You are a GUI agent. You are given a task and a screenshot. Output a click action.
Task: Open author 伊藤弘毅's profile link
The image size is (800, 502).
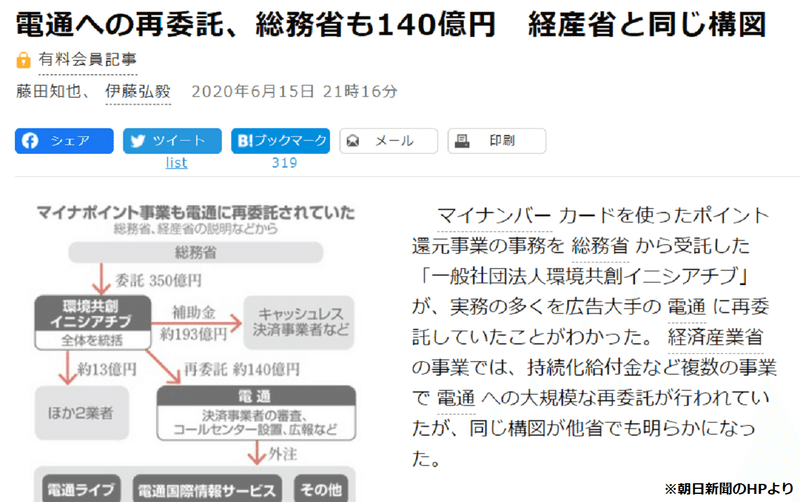[138, 92]
